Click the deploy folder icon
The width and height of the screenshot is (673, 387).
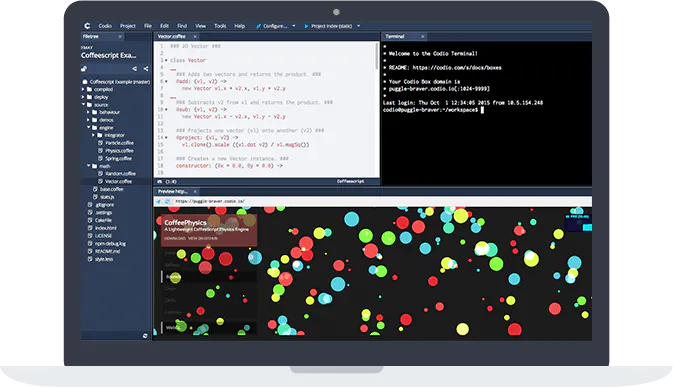(x=89, y=97)
